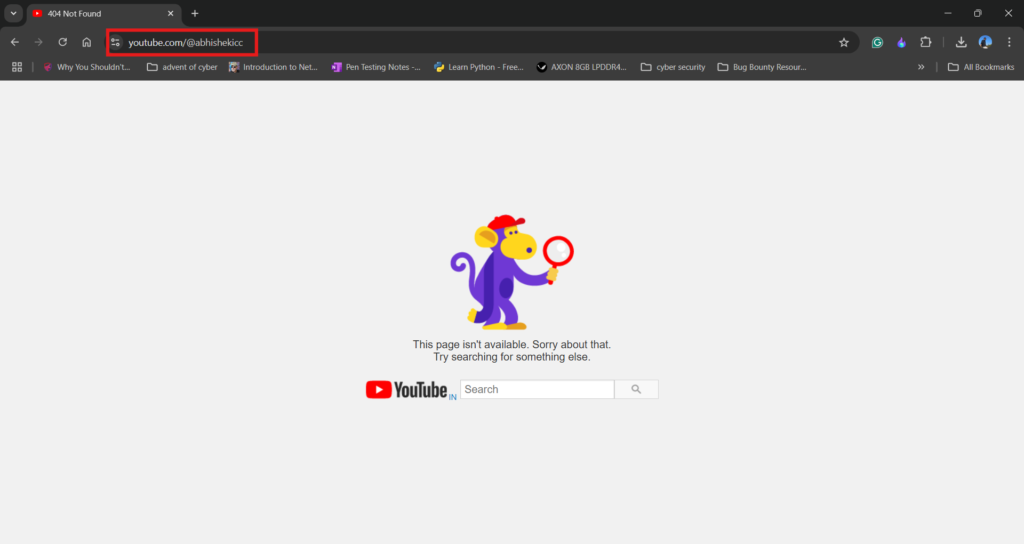Viewport: 1024px width, 544px height.
Task: Open 'Pen Testing Notes' bookmark
Action: 376,67
